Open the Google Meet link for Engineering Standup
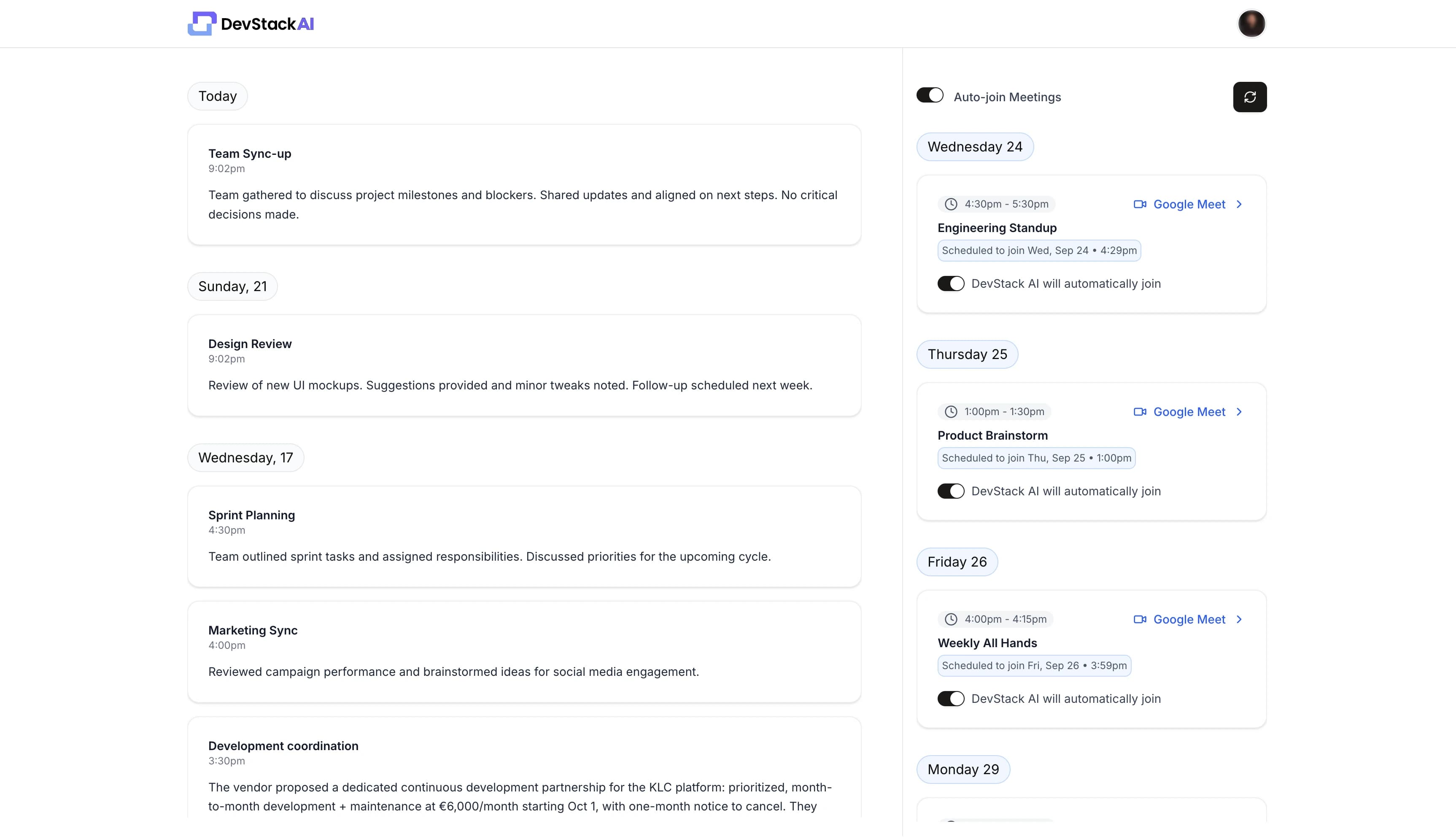Viewport: 1456px width, 837px height. point(1188,204)
